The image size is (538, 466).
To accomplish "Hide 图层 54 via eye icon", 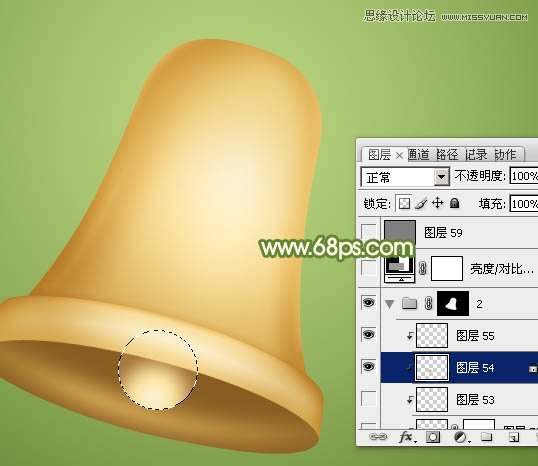I will pyautogui.click(x=369, y=367).
